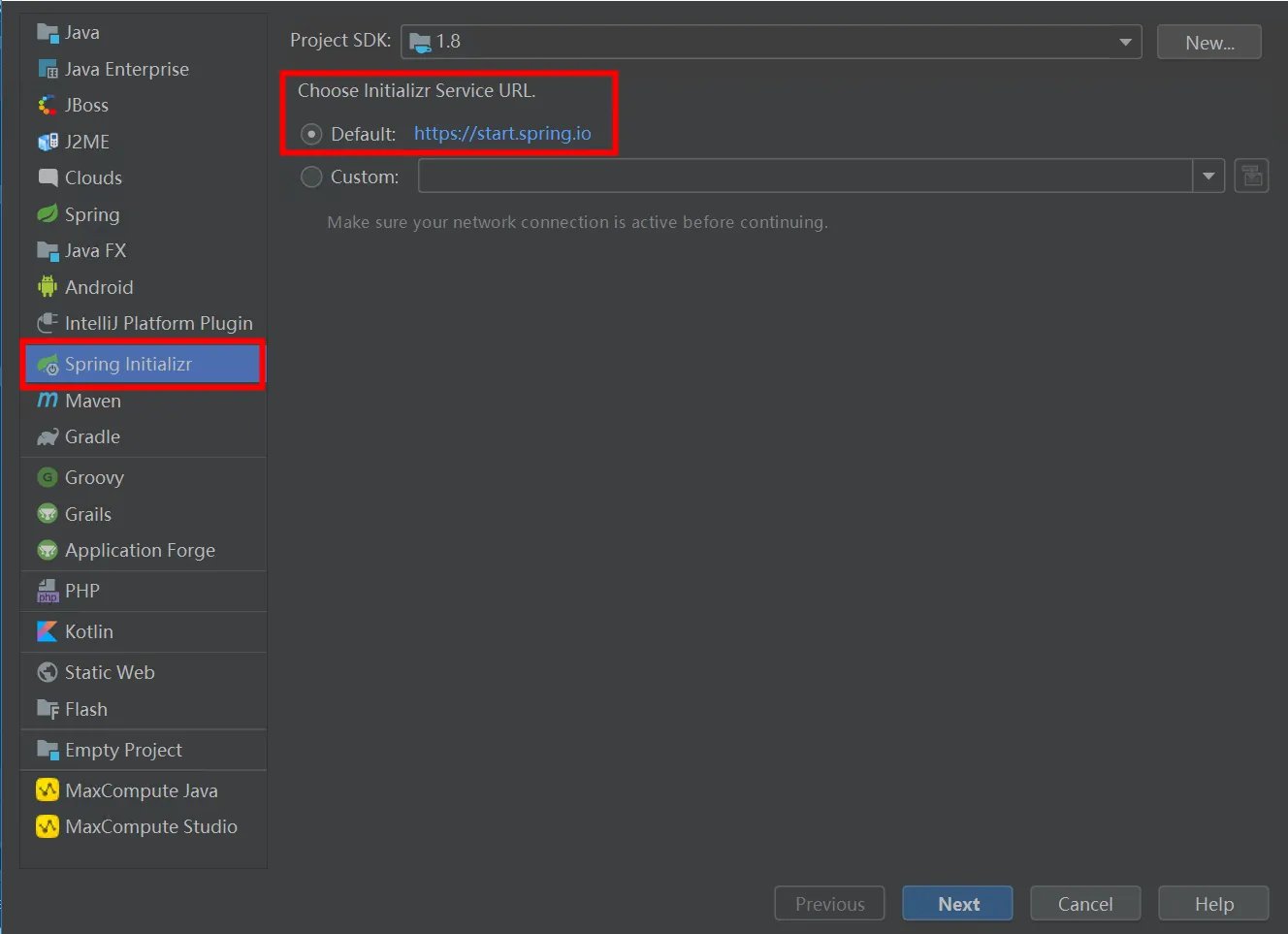Click the Previous button

point(829,904)
